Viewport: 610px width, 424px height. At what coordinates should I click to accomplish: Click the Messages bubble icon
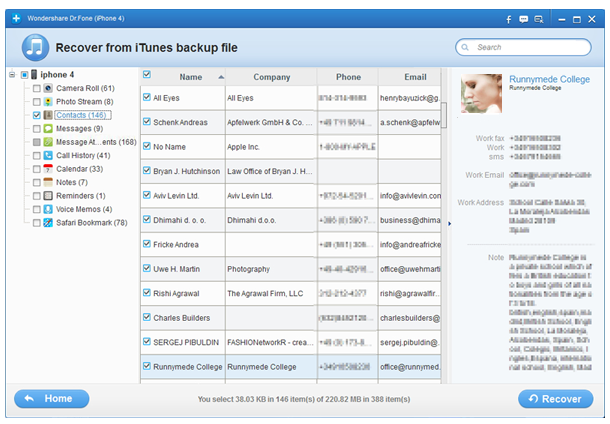click(48, 129)
